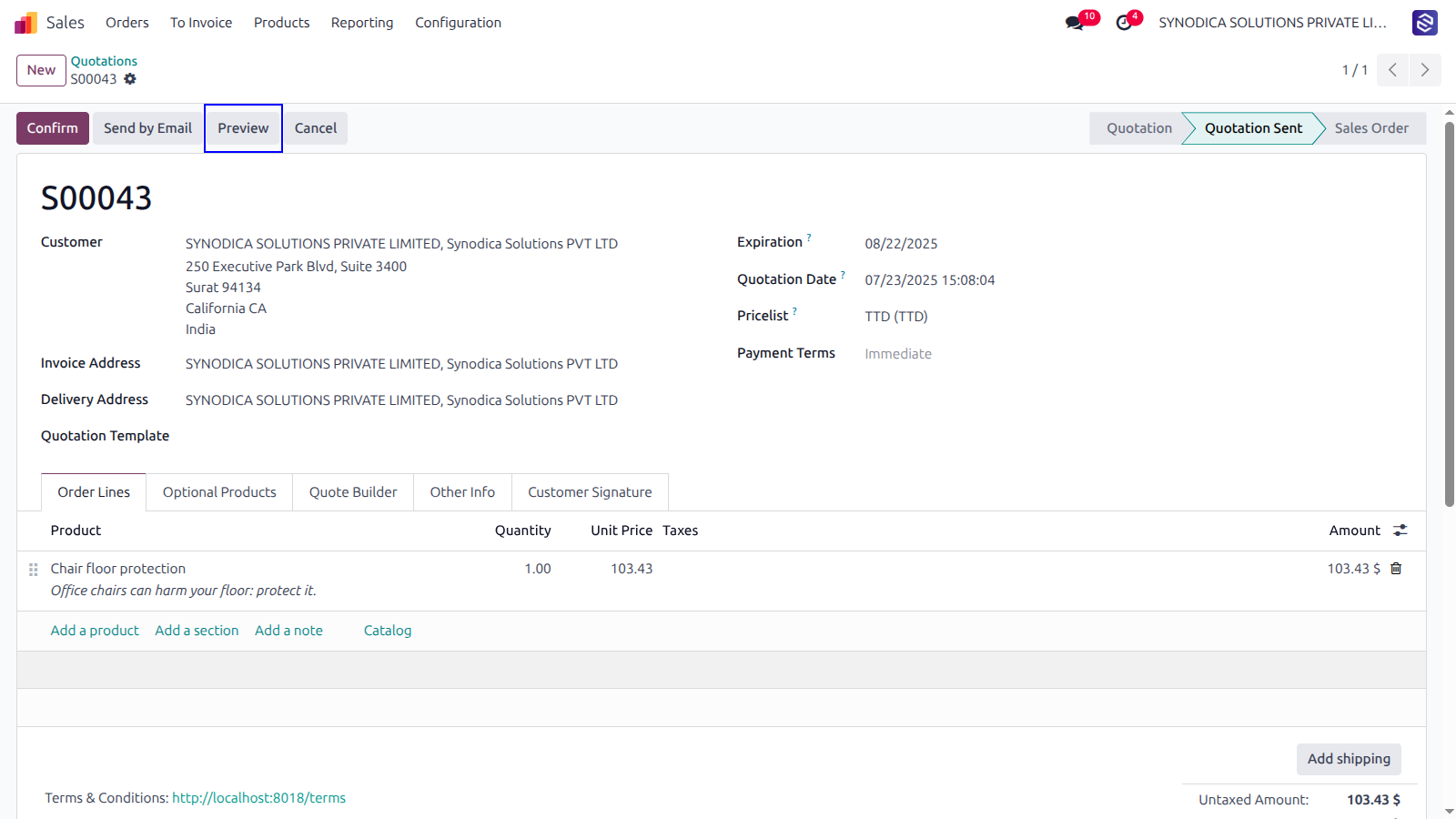Image resolution: width=1456 pixels, height=819 pixels.
Task: Confirm the quotation
Action: 53,128
